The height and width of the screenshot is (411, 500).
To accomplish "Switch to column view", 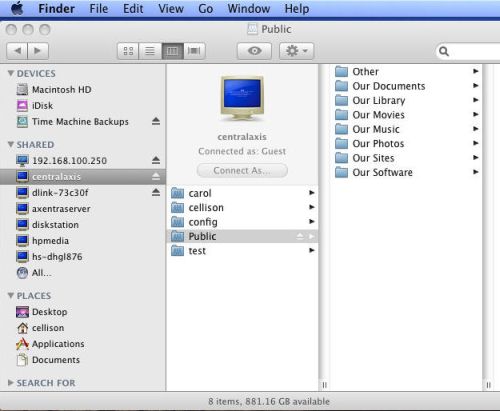I will click(x=172, y=51).
